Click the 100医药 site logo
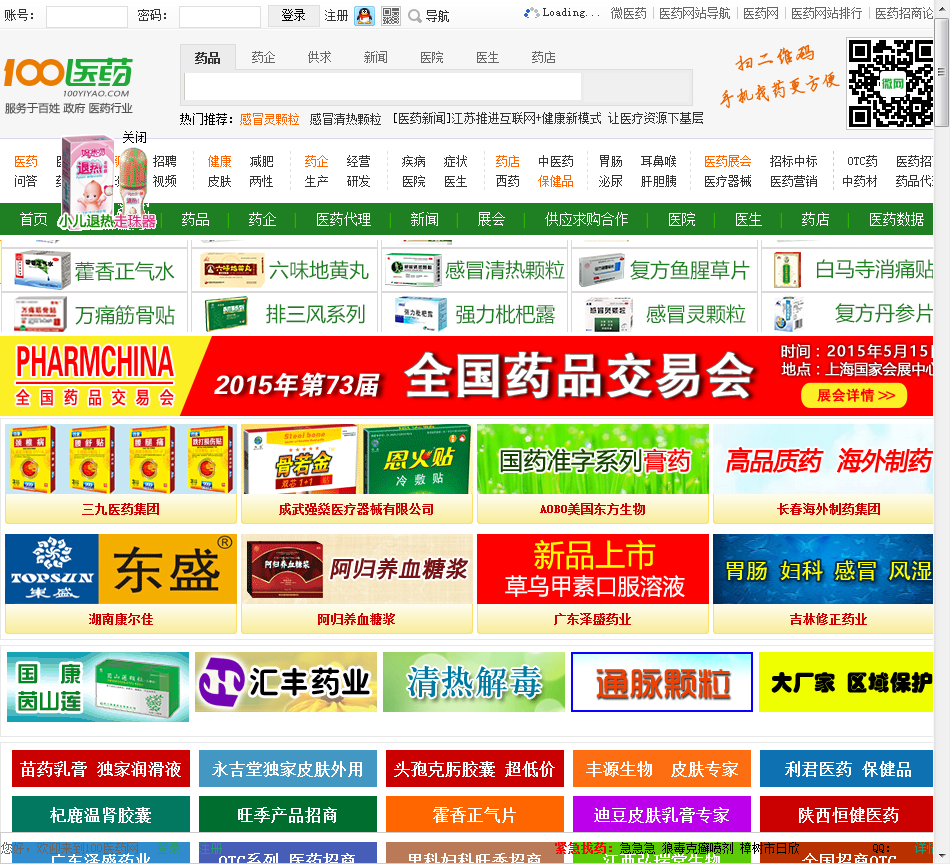The height and width of the screenshot is (864, 950). (x=68, y=85)
